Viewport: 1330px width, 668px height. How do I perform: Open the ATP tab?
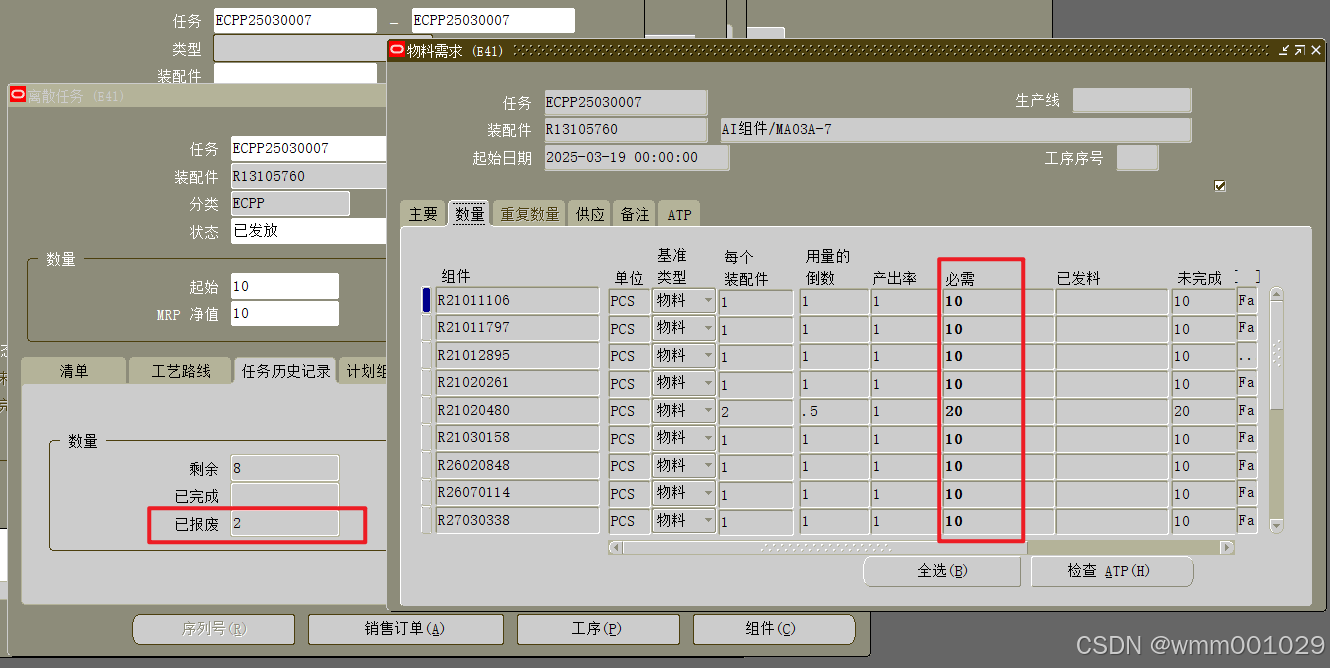coord(679,212)
